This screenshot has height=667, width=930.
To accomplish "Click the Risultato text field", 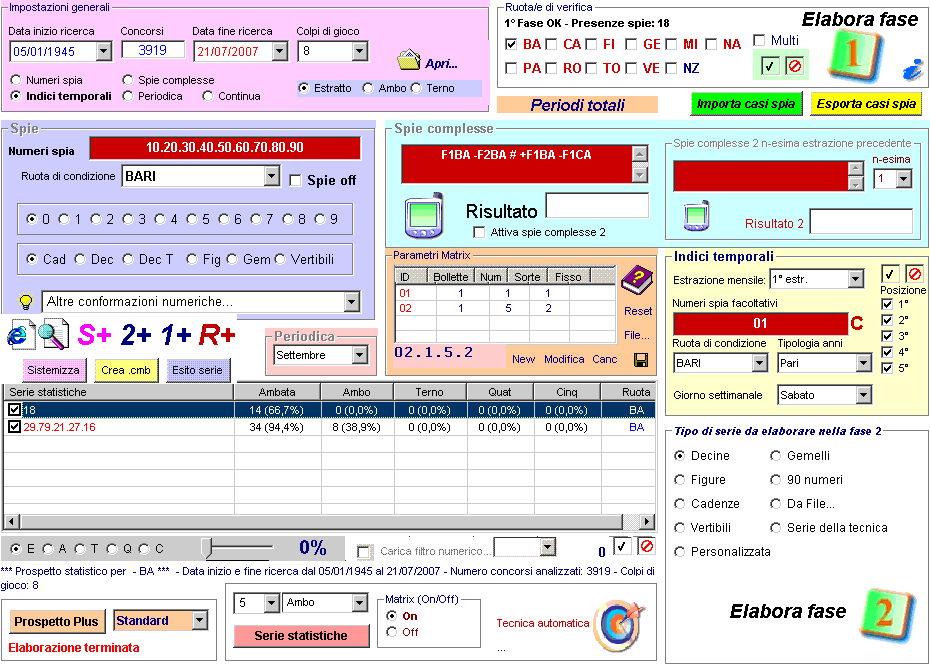I will click(x=597, y=206).
